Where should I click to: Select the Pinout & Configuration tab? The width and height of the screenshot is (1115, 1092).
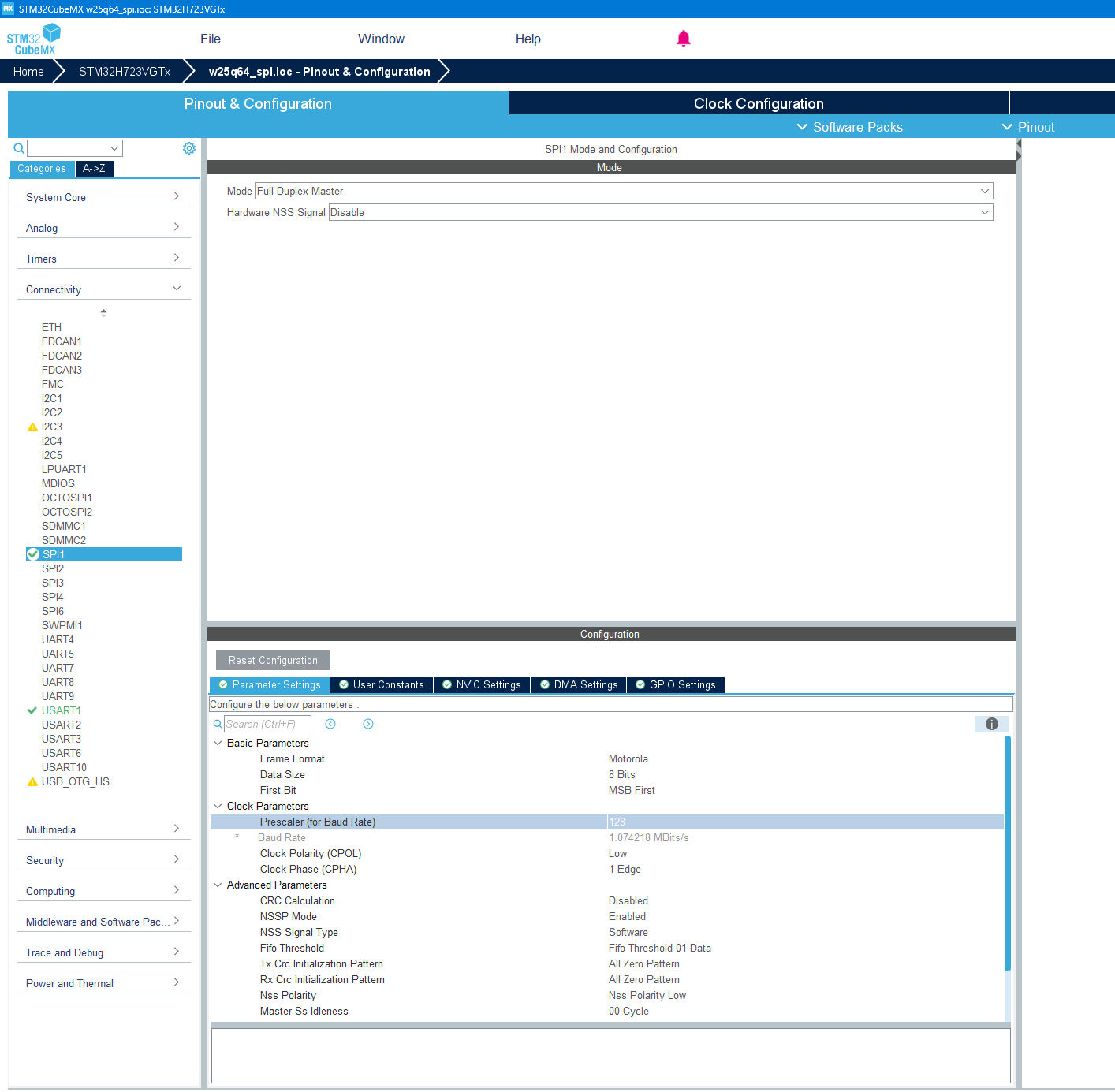coord(258,103)
